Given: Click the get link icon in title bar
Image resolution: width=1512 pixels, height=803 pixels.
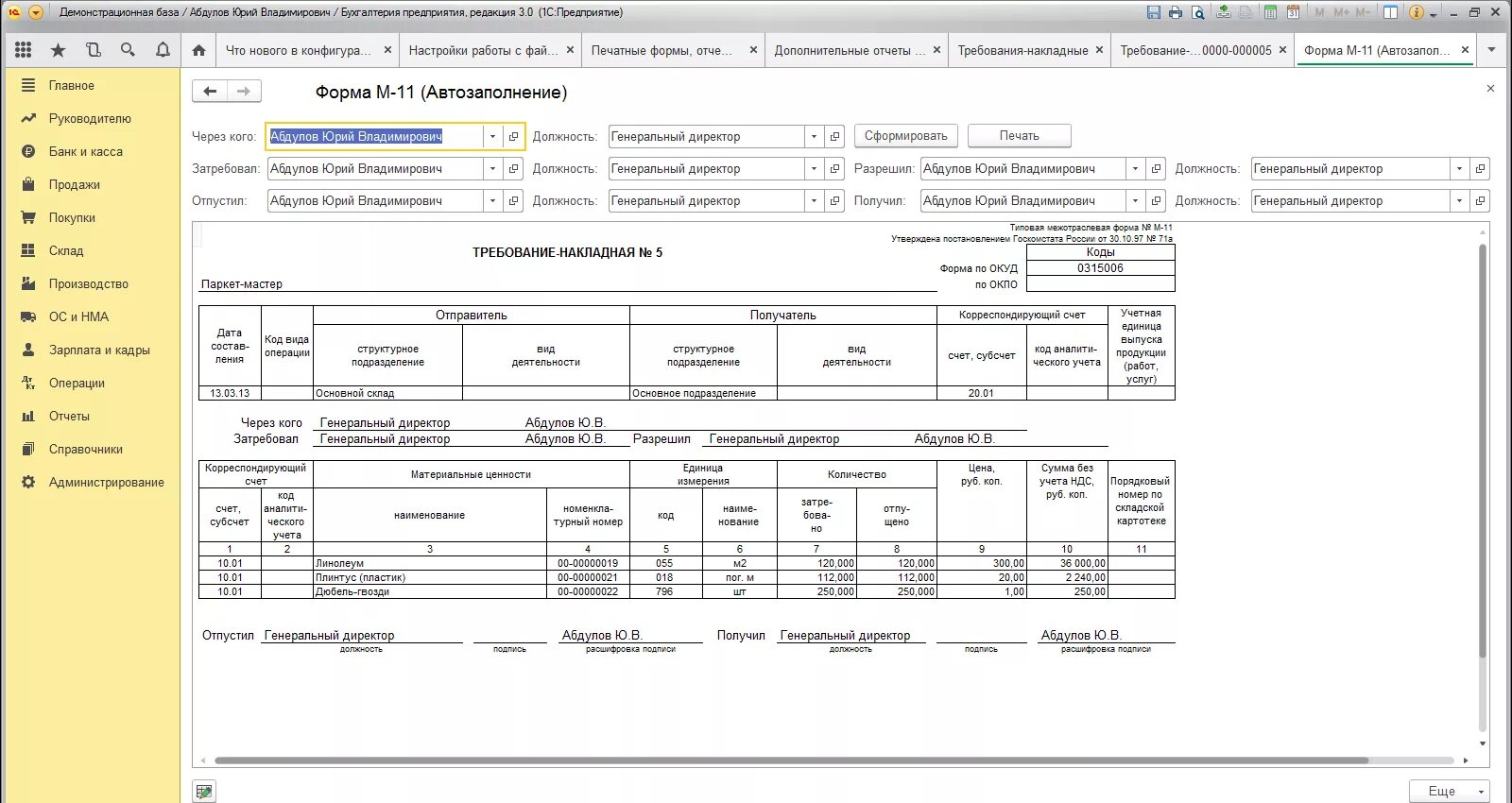Looking at the screenshot, I should (1224, 12).
